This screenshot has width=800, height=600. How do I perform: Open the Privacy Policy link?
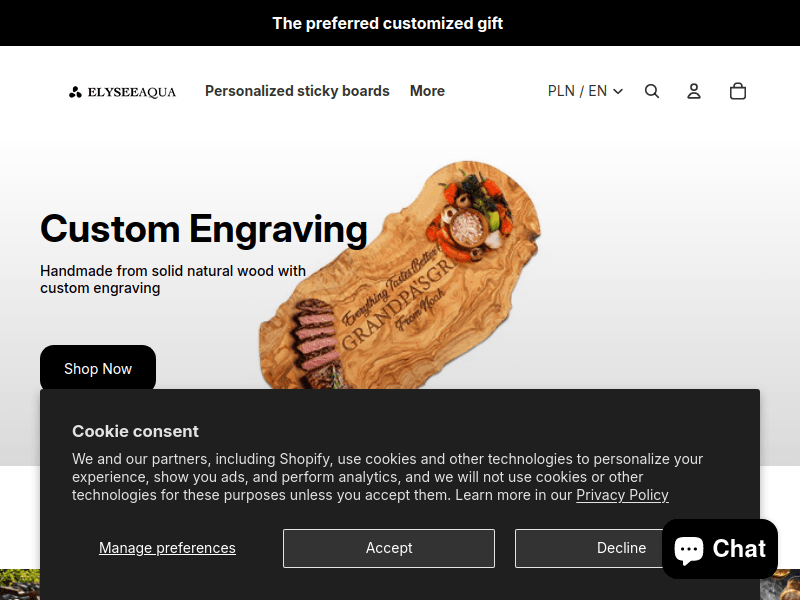(622, 495)
